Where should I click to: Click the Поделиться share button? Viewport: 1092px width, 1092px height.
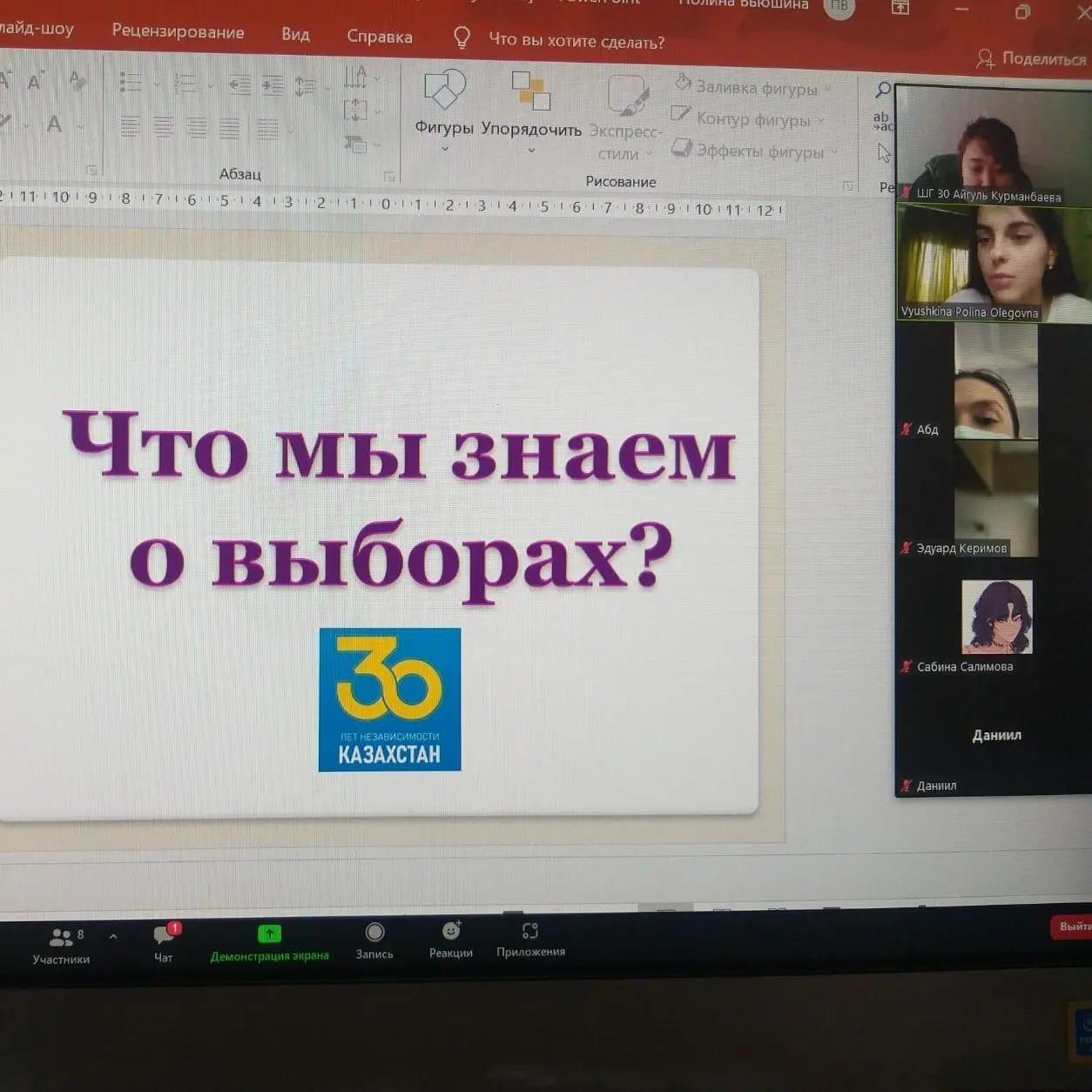1033,58
